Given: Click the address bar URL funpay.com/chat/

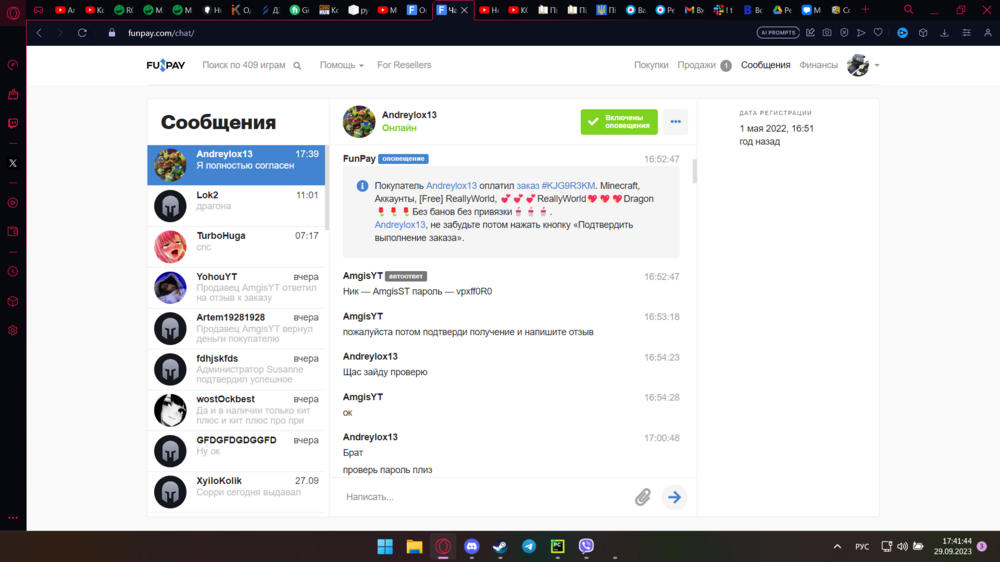Looking at the screenshot, I should (161, 33).
